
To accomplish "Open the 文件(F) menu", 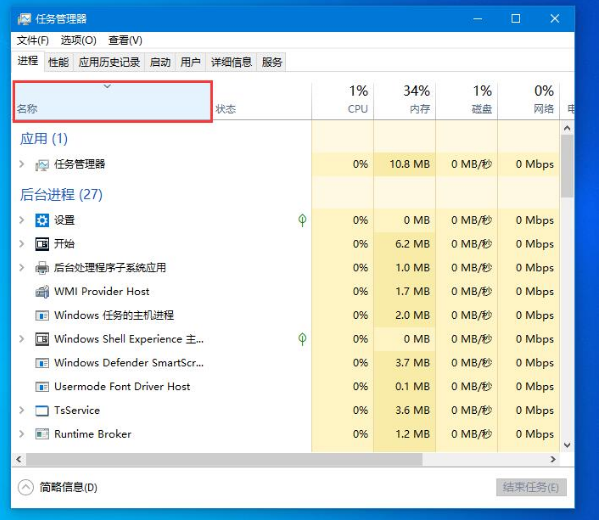I will [32, 40].
